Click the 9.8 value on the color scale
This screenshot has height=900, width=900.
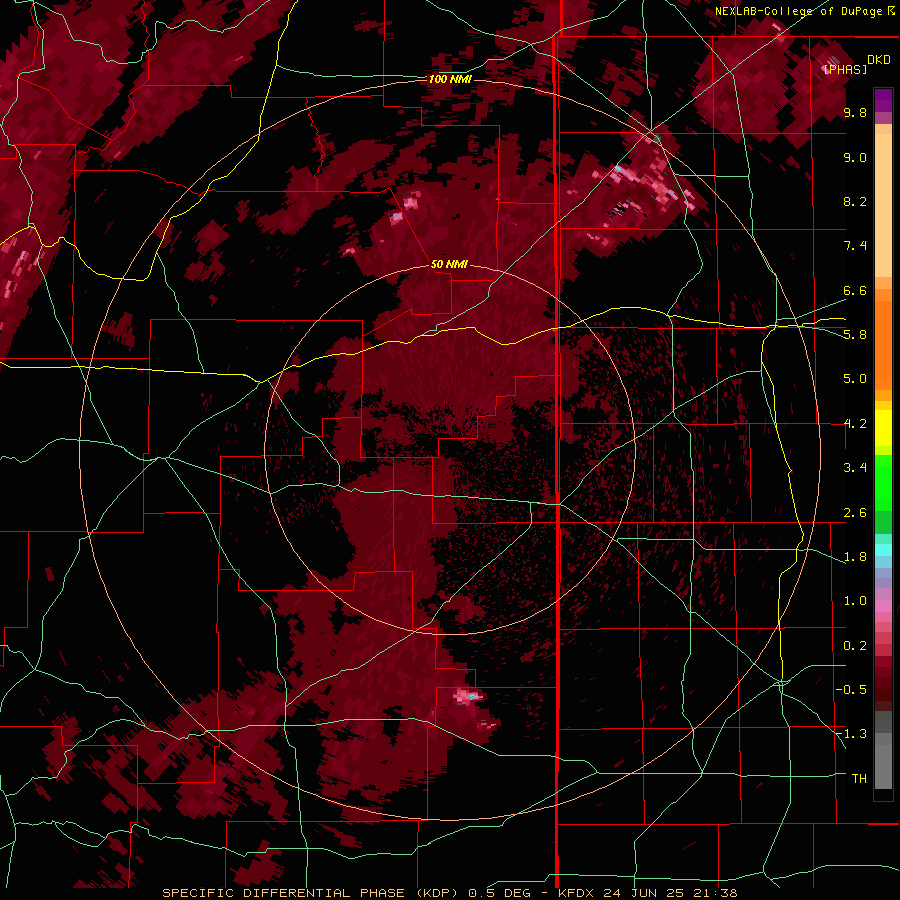[x=855, y=112]
